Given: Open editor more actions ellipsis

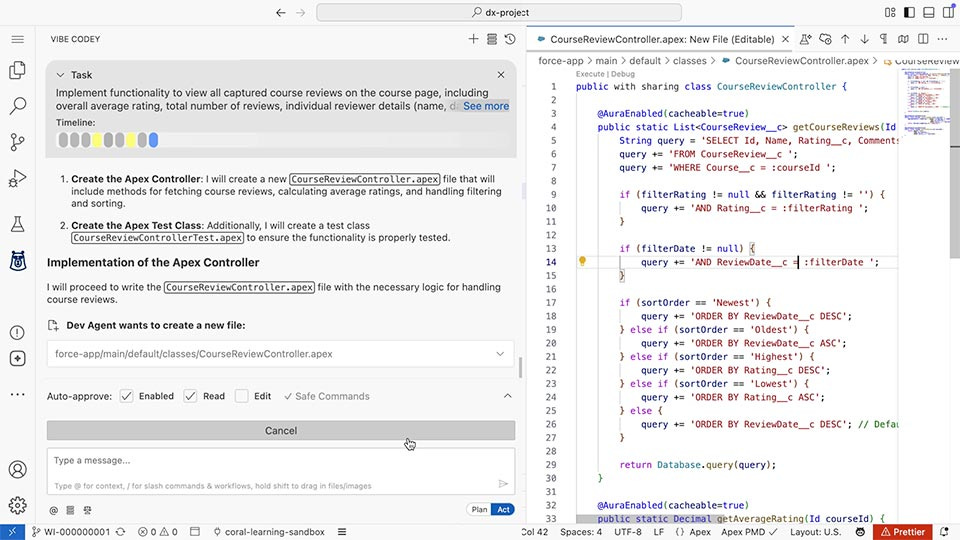Looking at the screenshot, I should 942,39.
